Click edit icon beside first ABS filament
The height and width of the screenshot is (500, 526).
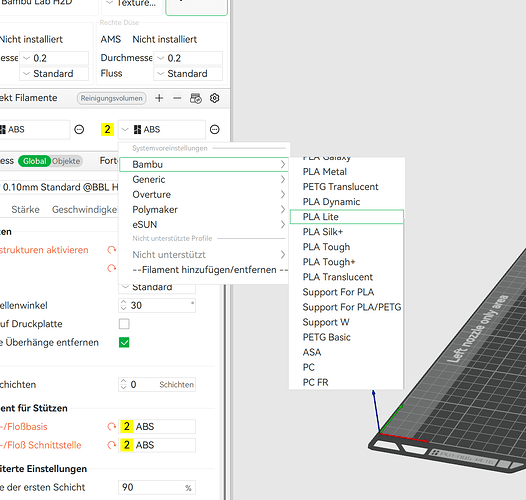(79, 130)
